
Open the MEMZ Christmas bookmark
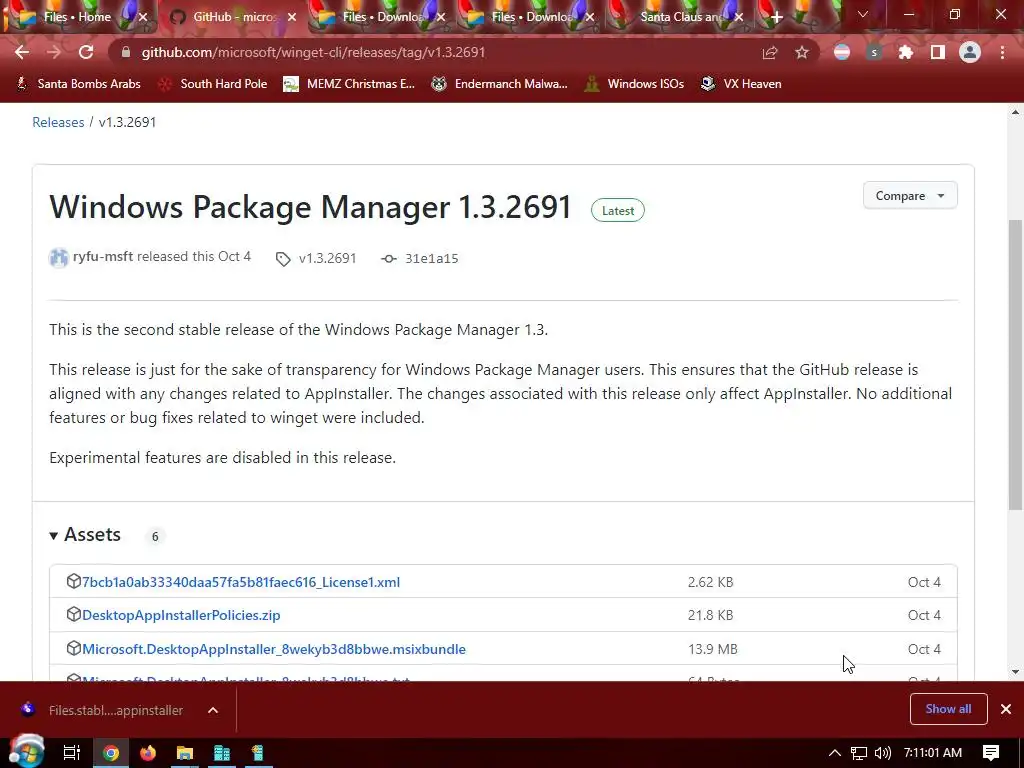point(349,84)
